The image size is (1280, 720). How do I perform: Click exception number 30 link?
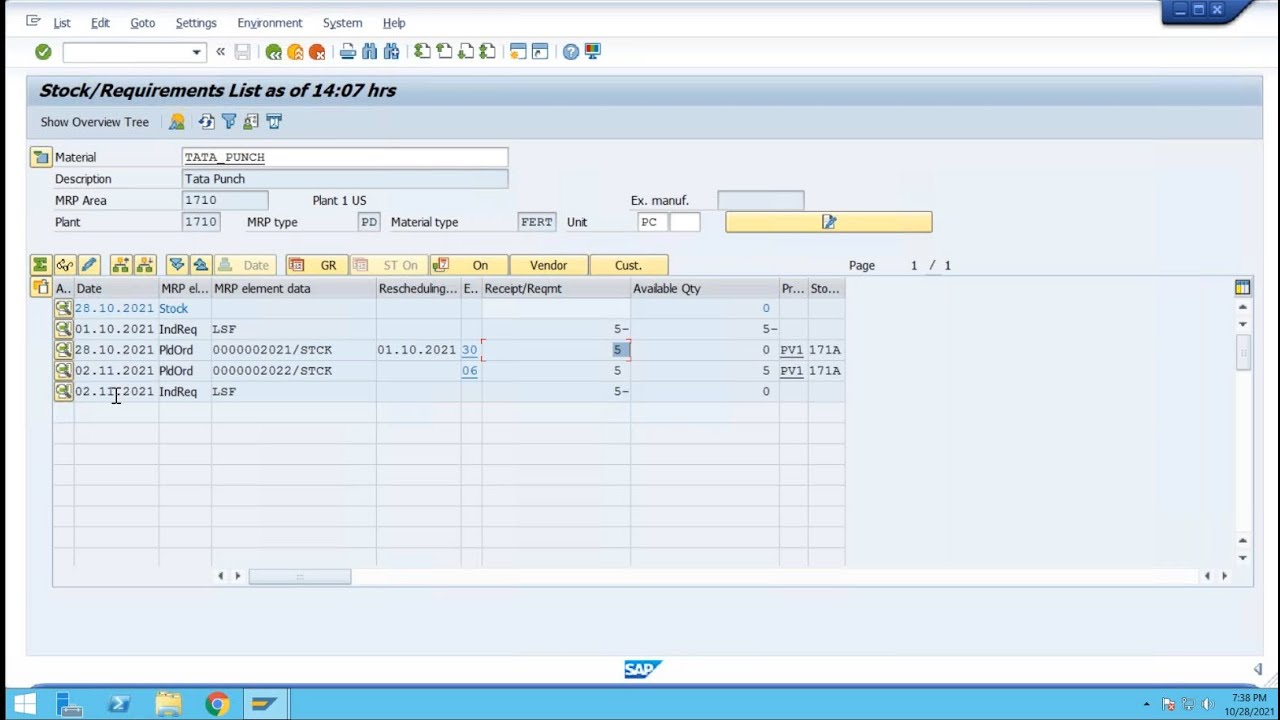469,350
